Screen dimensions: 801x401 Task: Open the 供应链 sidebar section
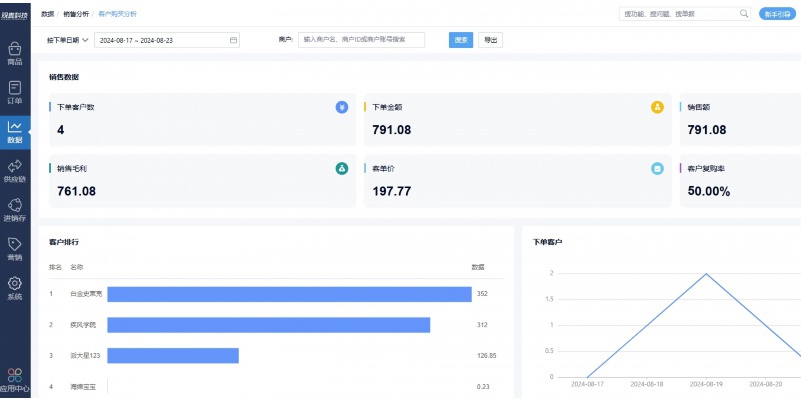tap(15, 172)
